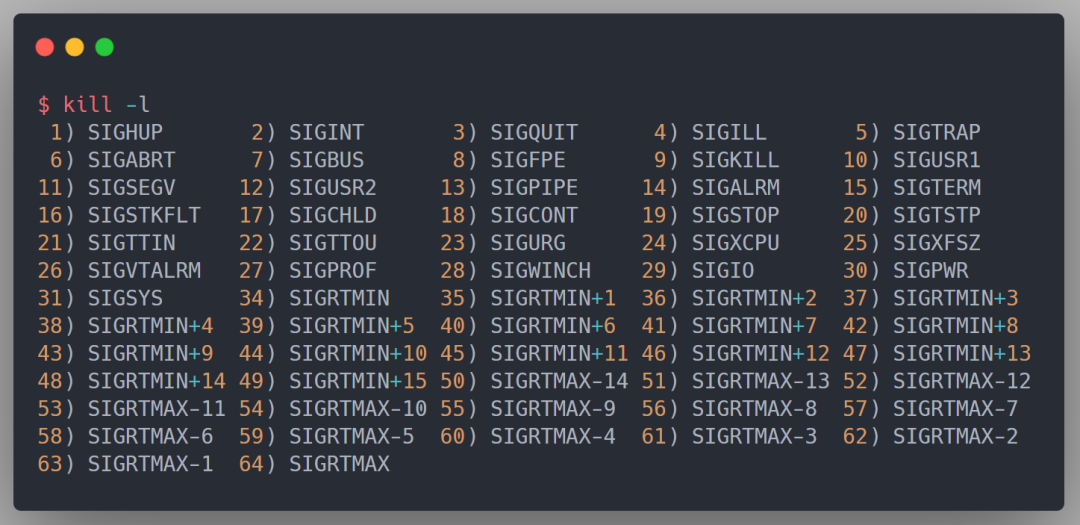The height and width of the screenshot is (525, 1080).
Task: Click the red close window button
Action: coord(44,47)
